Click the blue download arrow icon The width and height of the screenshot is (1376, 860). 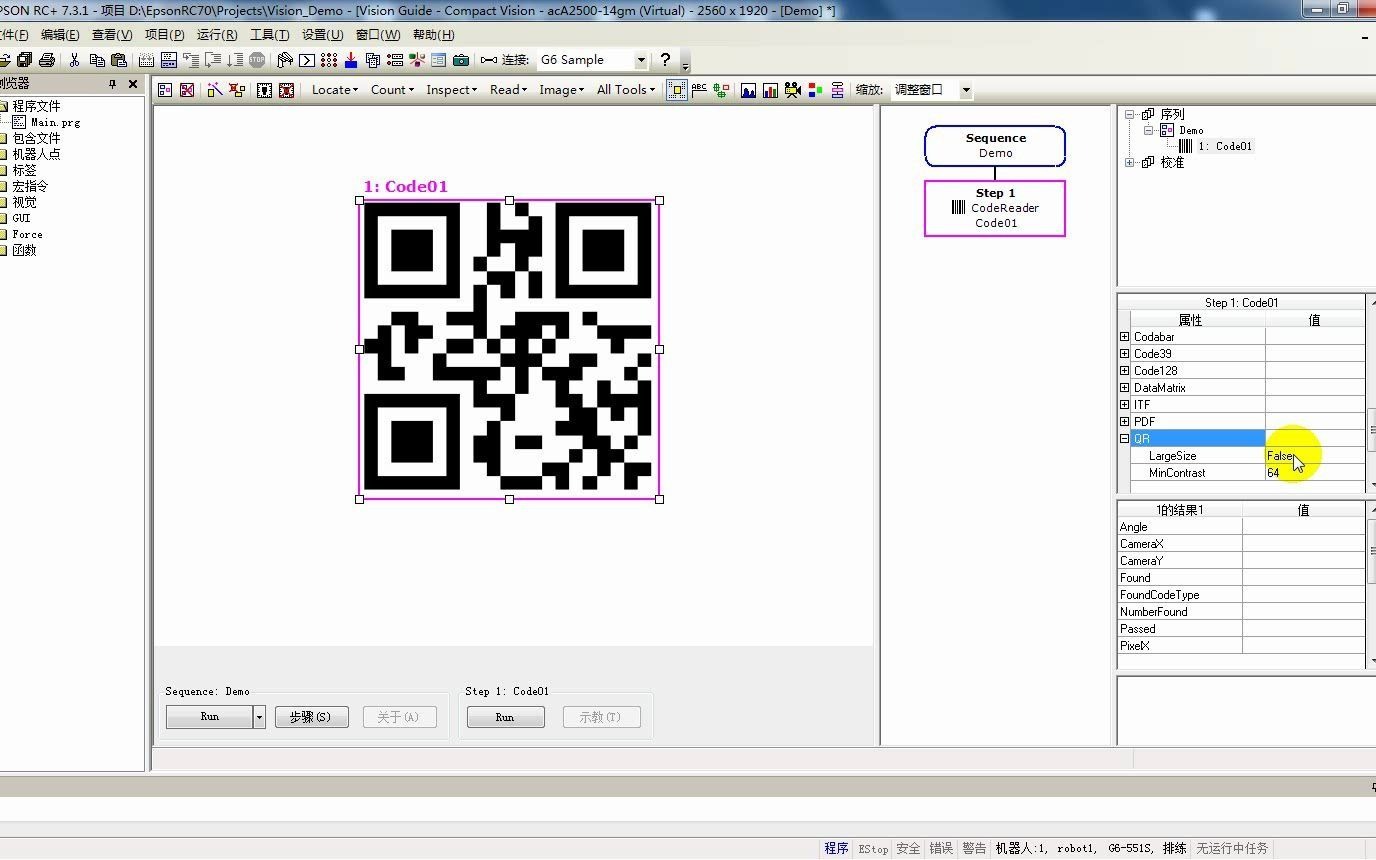(x=351, y=60)
